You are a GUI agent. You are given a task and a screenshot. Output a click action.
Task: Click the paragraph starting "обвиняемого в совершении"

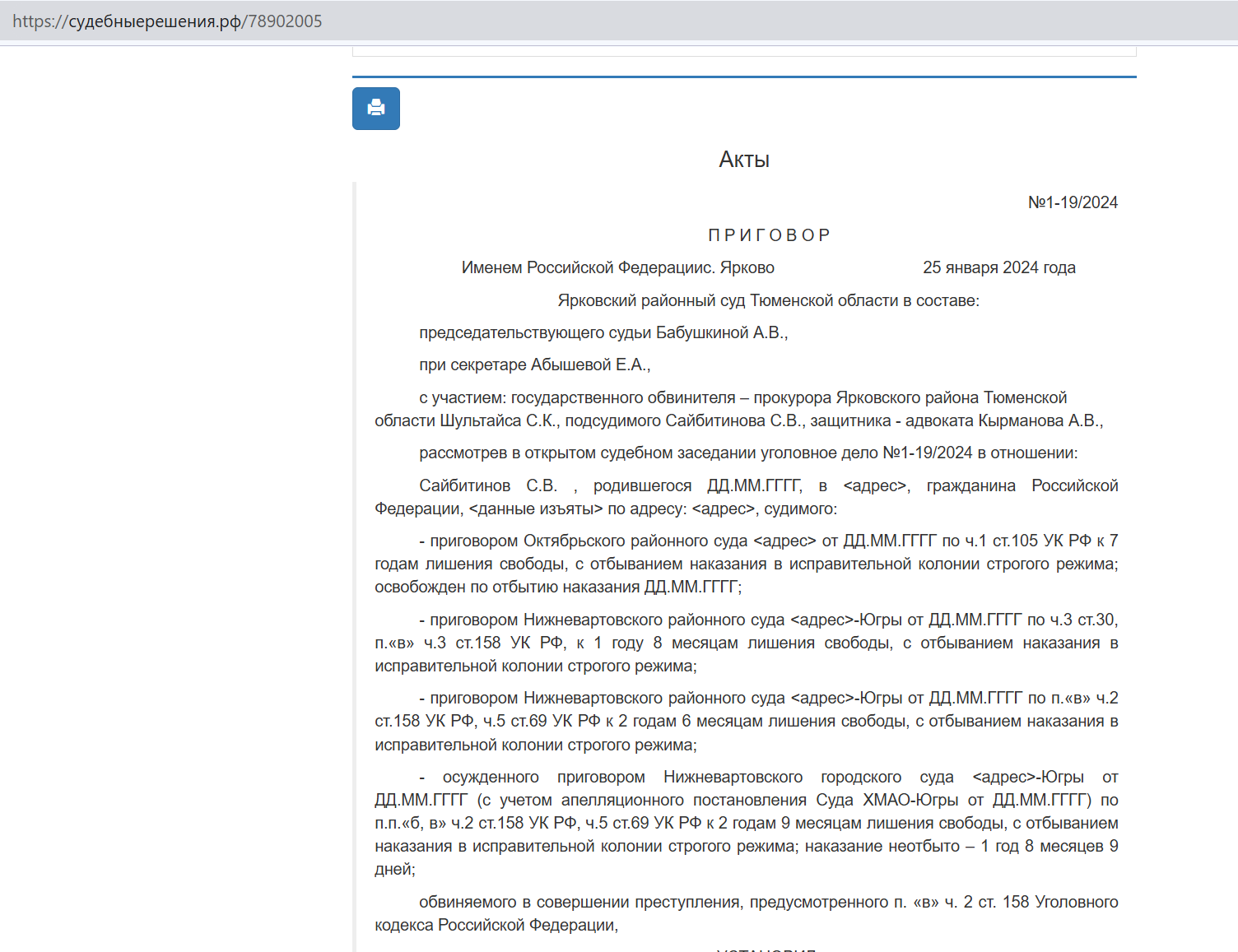pyautogui.click(x=746, y=902)
